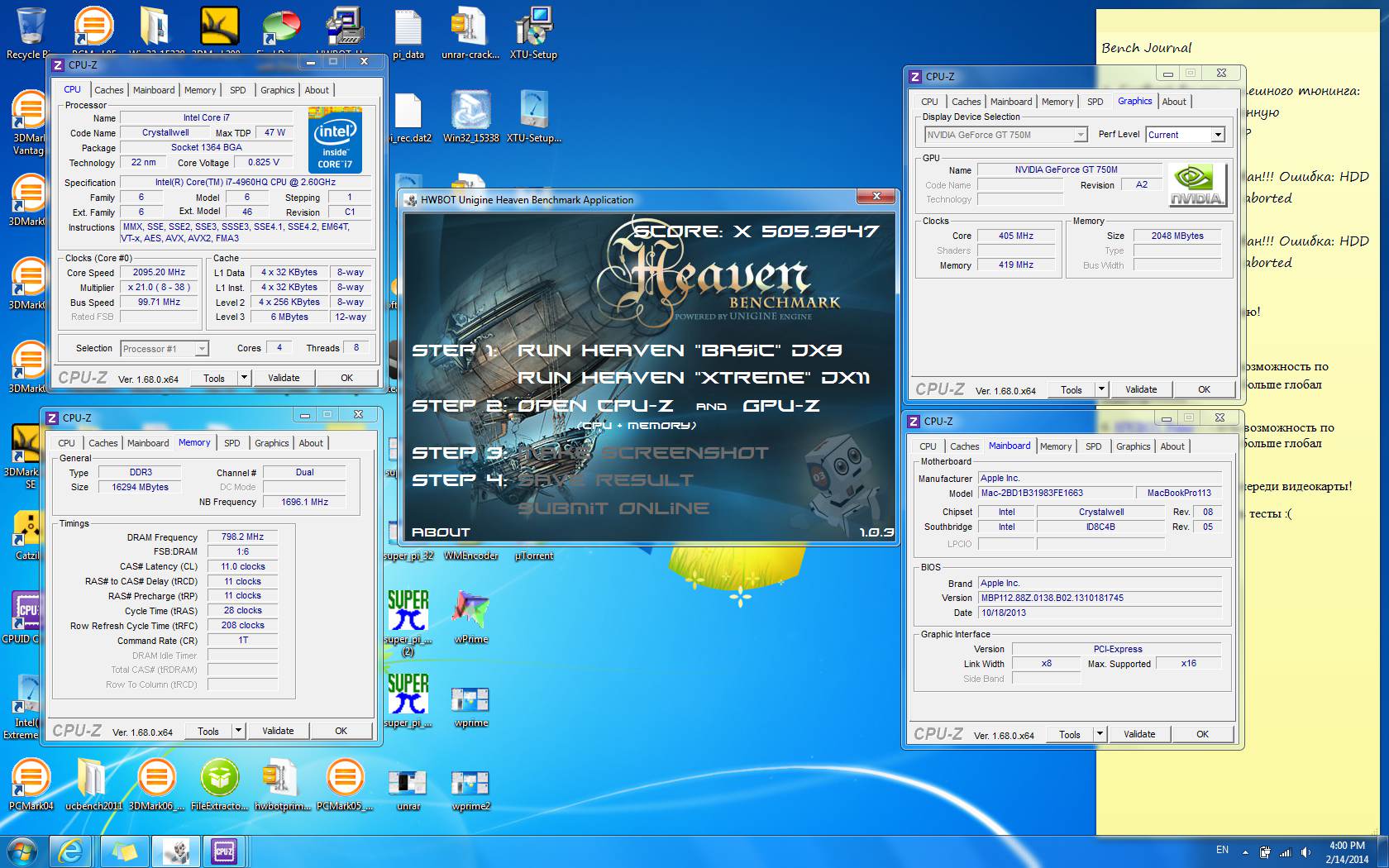The height and width of the screenshot is (868, 1389).
Task: Open the Win32_15338 desktop icon
Action: coord(470,116)
